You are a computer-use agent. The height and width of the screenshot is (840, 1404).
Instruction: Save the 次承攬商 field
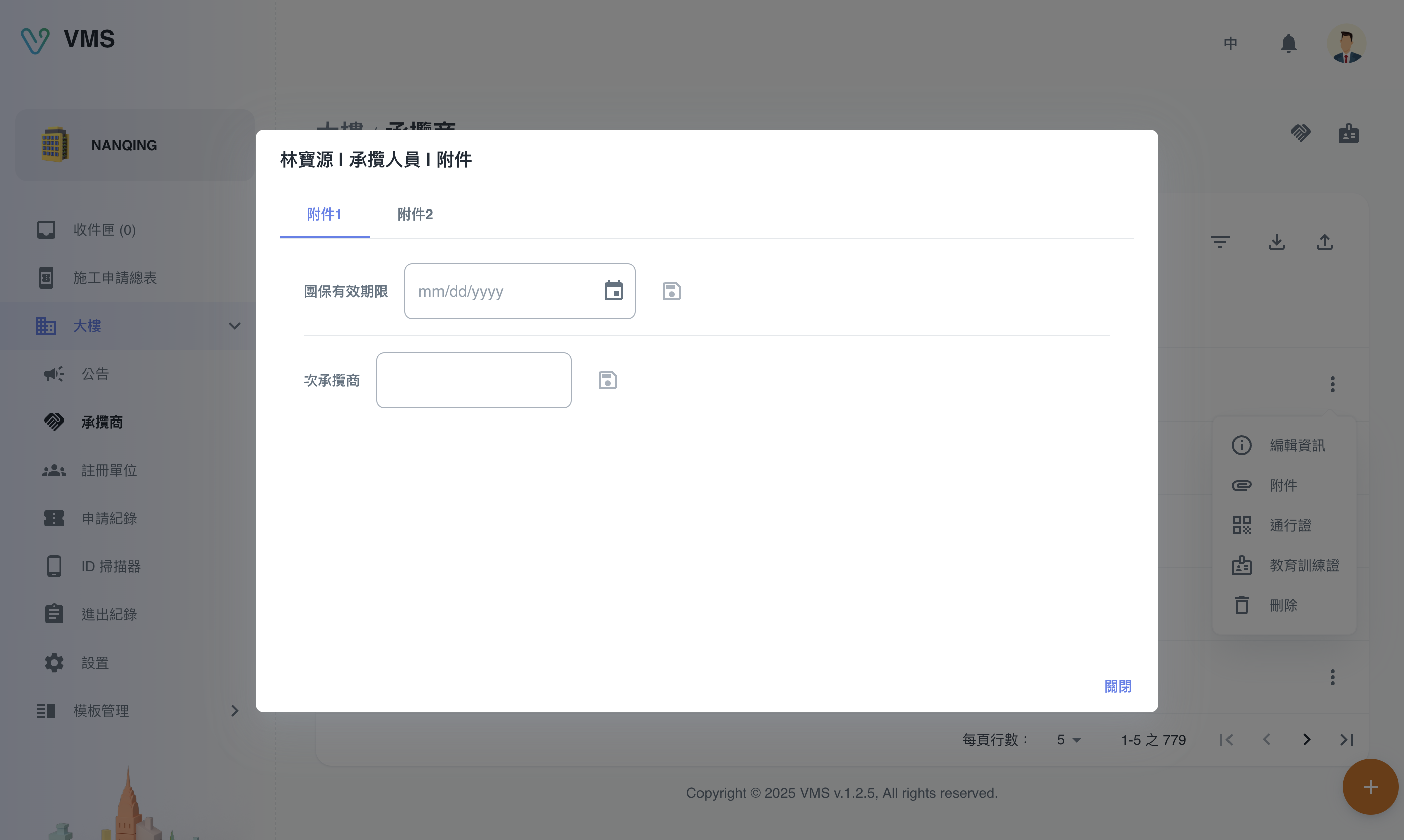coord(607,380)
